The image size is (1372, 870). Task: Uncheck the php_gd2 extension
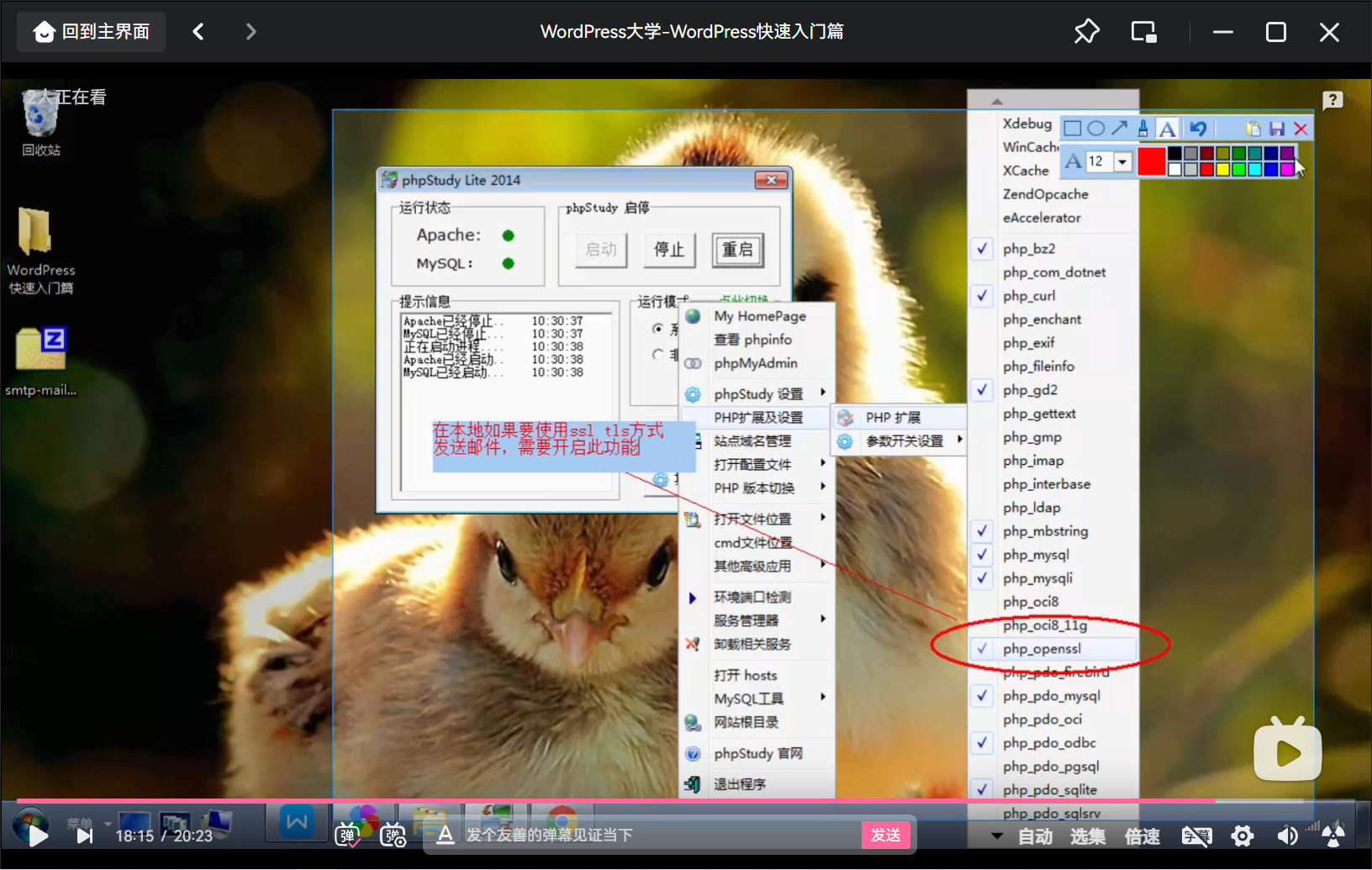pos(1053,390)
